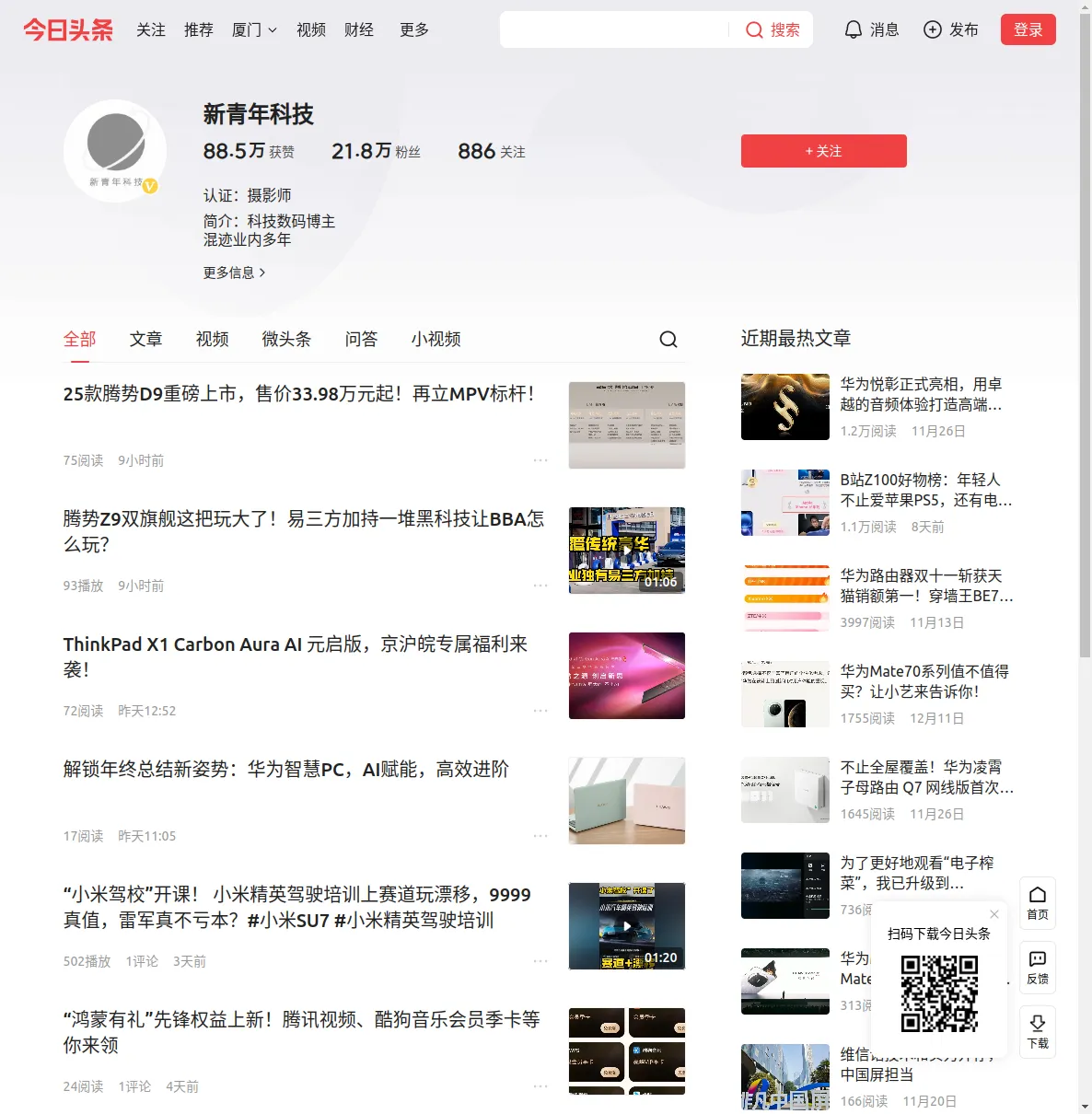The height and width of the screenshot is (1114, 1092).
Task: Click the 886 关注 following count
Action: 492,151
